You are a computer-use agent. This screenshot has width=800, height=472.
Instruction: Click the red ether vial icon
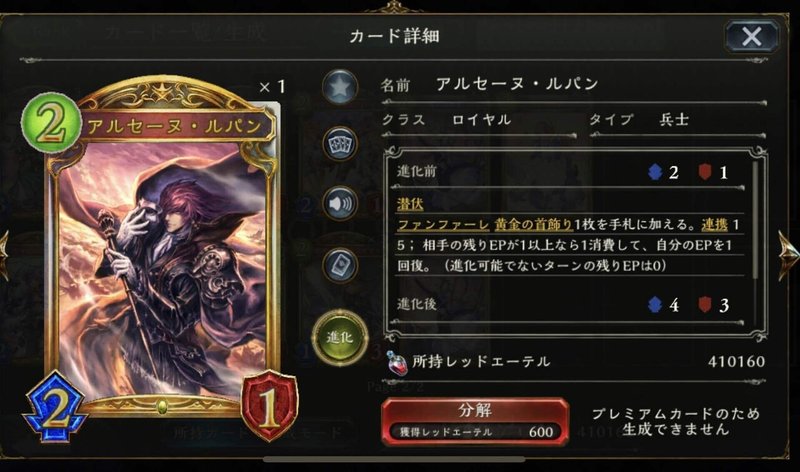click(x=396, y=363)
